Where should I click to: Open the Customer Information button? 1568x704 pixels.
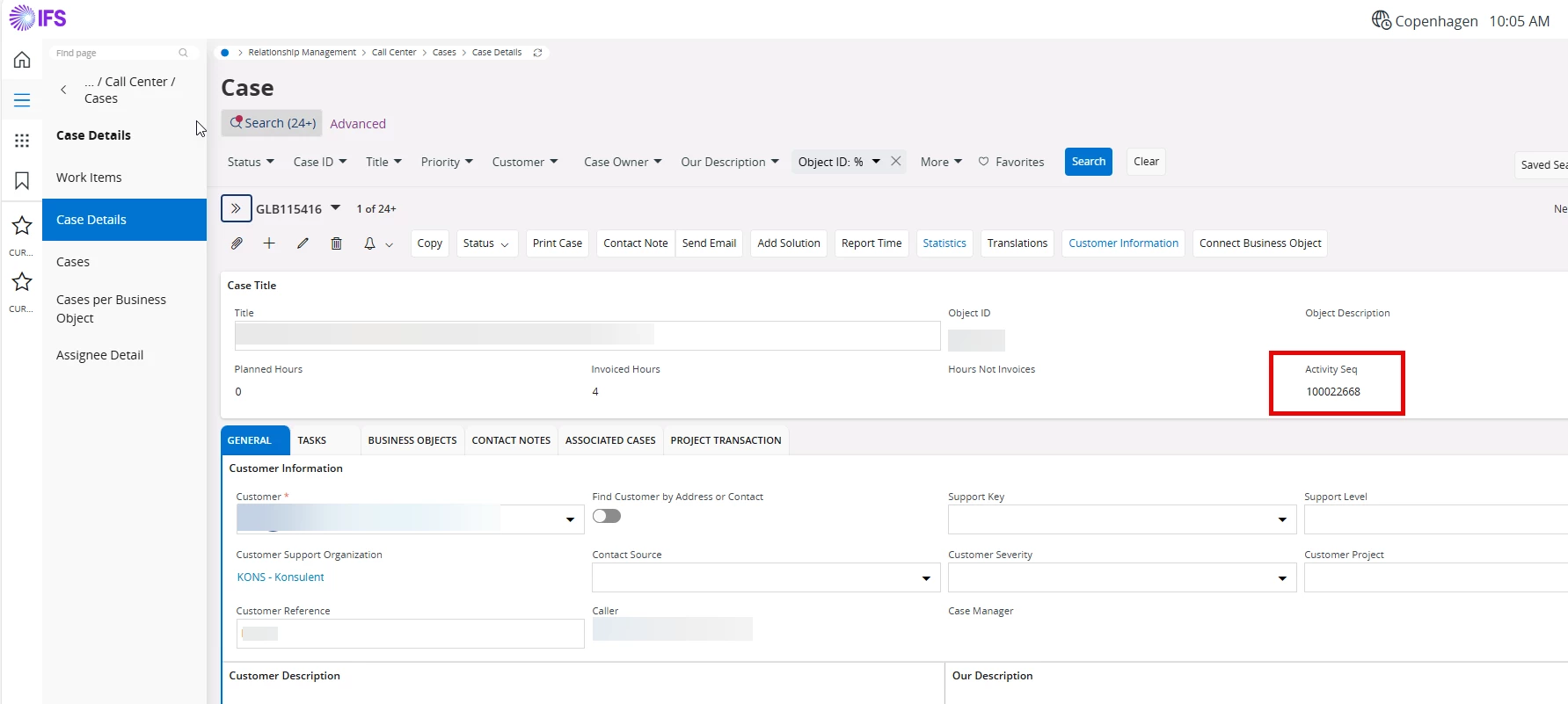point(1123,243)
